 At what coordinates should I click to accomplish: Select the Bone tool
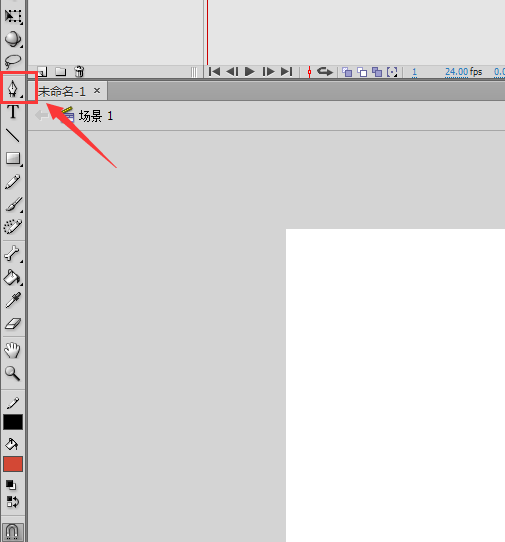click(x=13, y=253)
